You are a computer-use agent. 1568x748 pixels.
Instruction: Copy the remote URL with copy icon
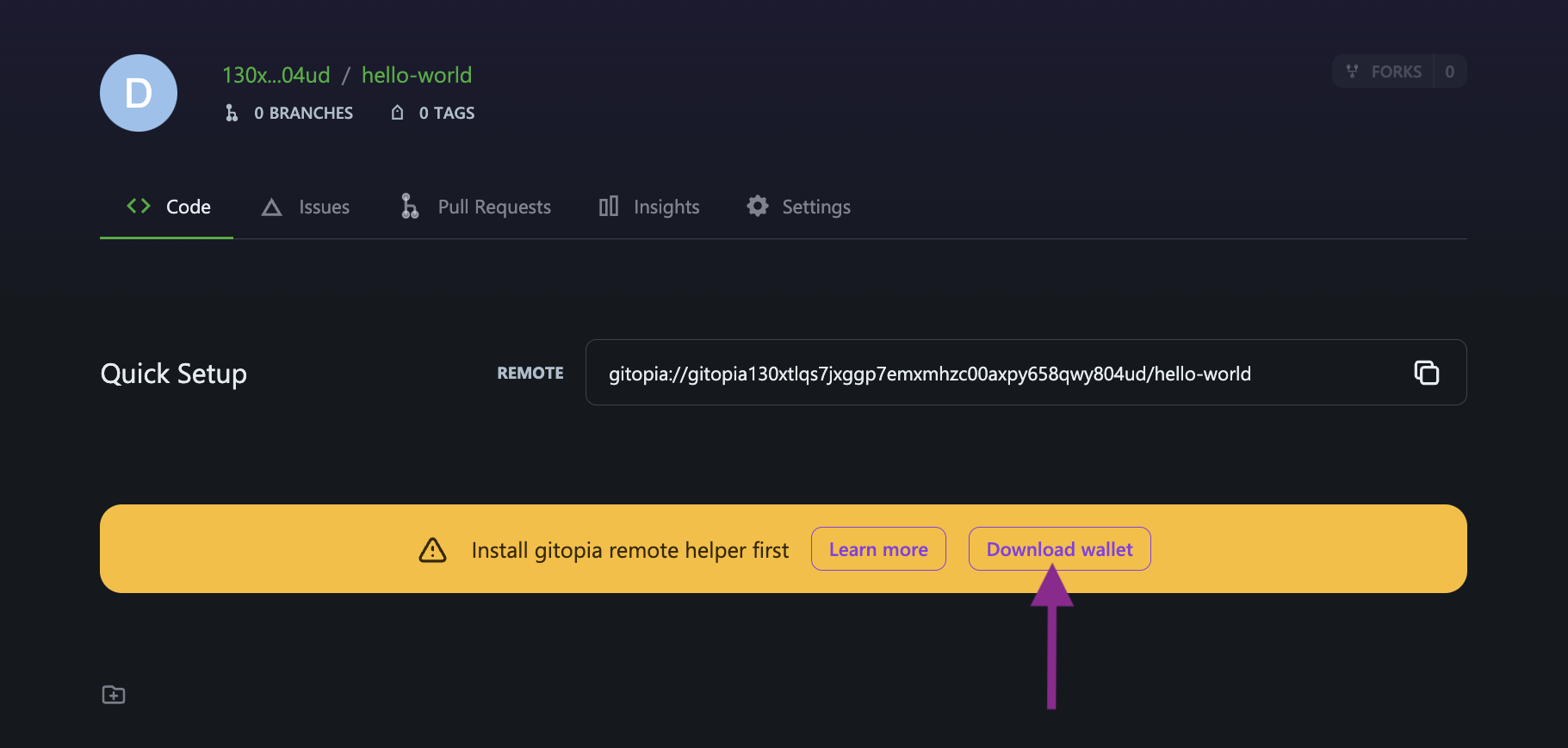click(1427, 373)
